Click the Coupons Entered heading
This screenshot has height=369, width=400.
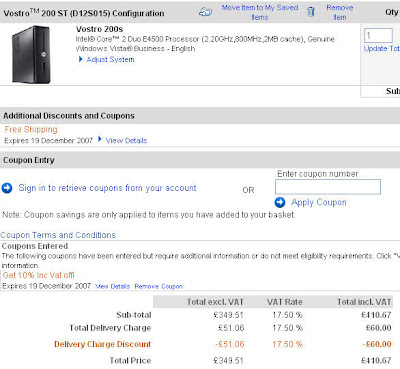(x=35, y=246)
